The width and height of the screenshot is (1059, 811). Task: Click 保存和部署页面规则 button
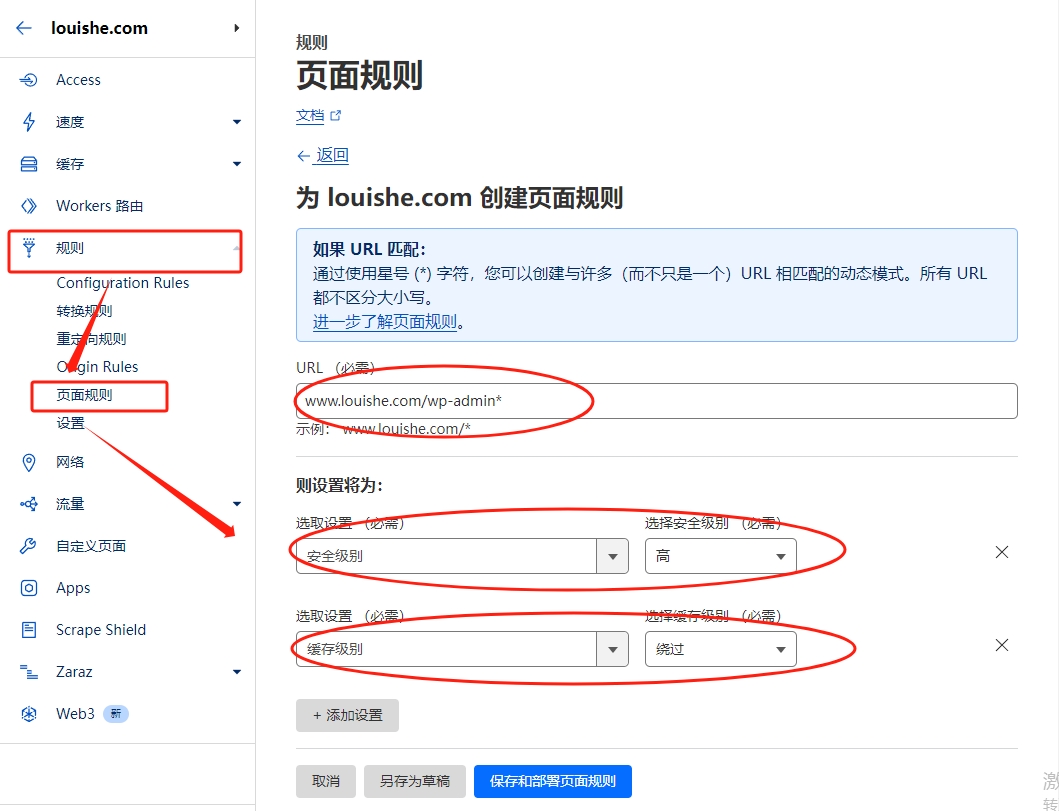(x=552, y=781)
